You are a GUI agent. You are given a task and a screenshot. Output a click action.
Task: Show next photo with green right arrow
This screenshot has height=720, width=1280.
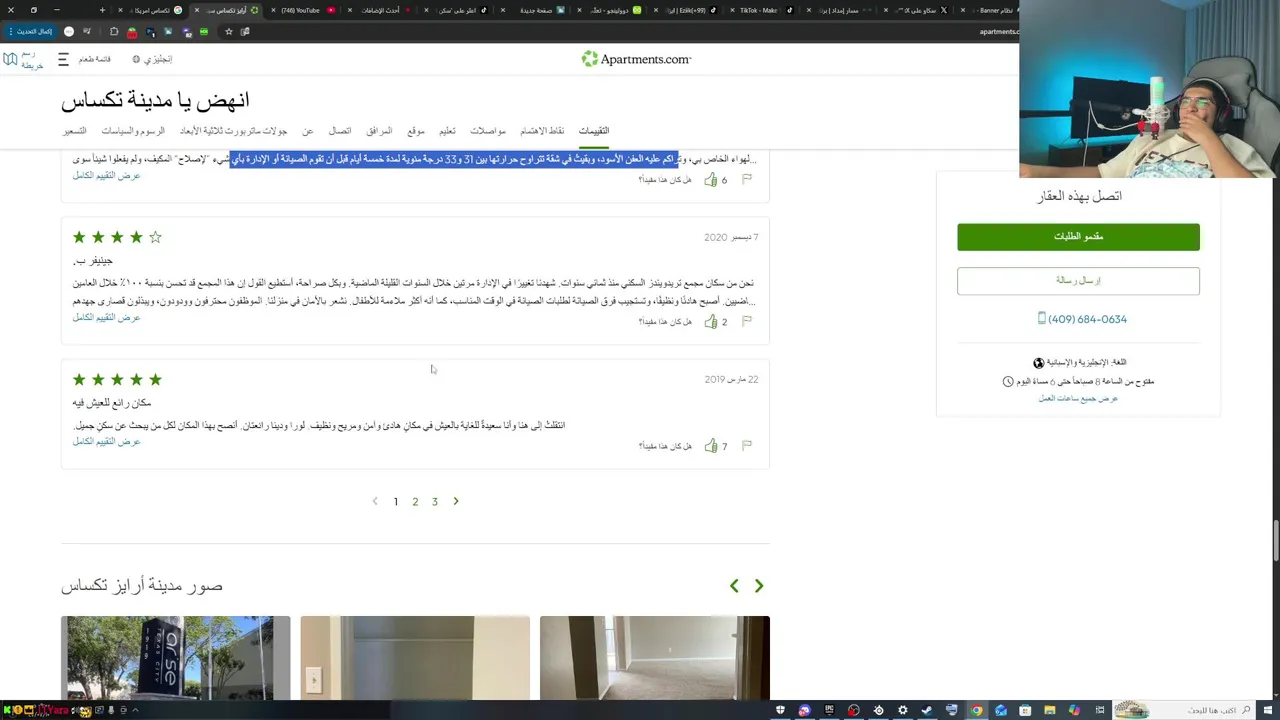click(x=759, y=586)
